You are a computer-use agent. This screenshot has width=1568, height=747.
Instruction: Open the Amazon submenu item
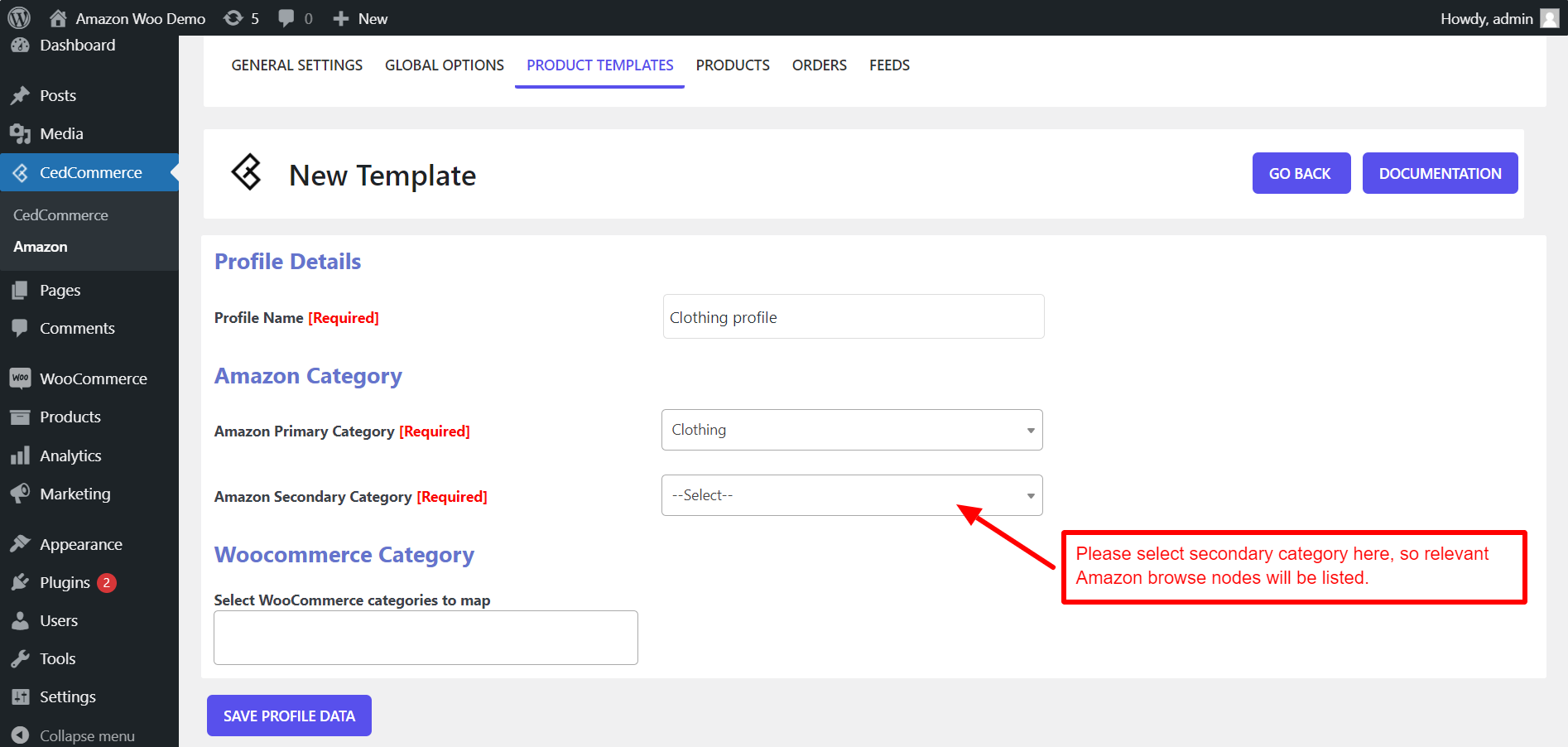[x=41, y=247]
